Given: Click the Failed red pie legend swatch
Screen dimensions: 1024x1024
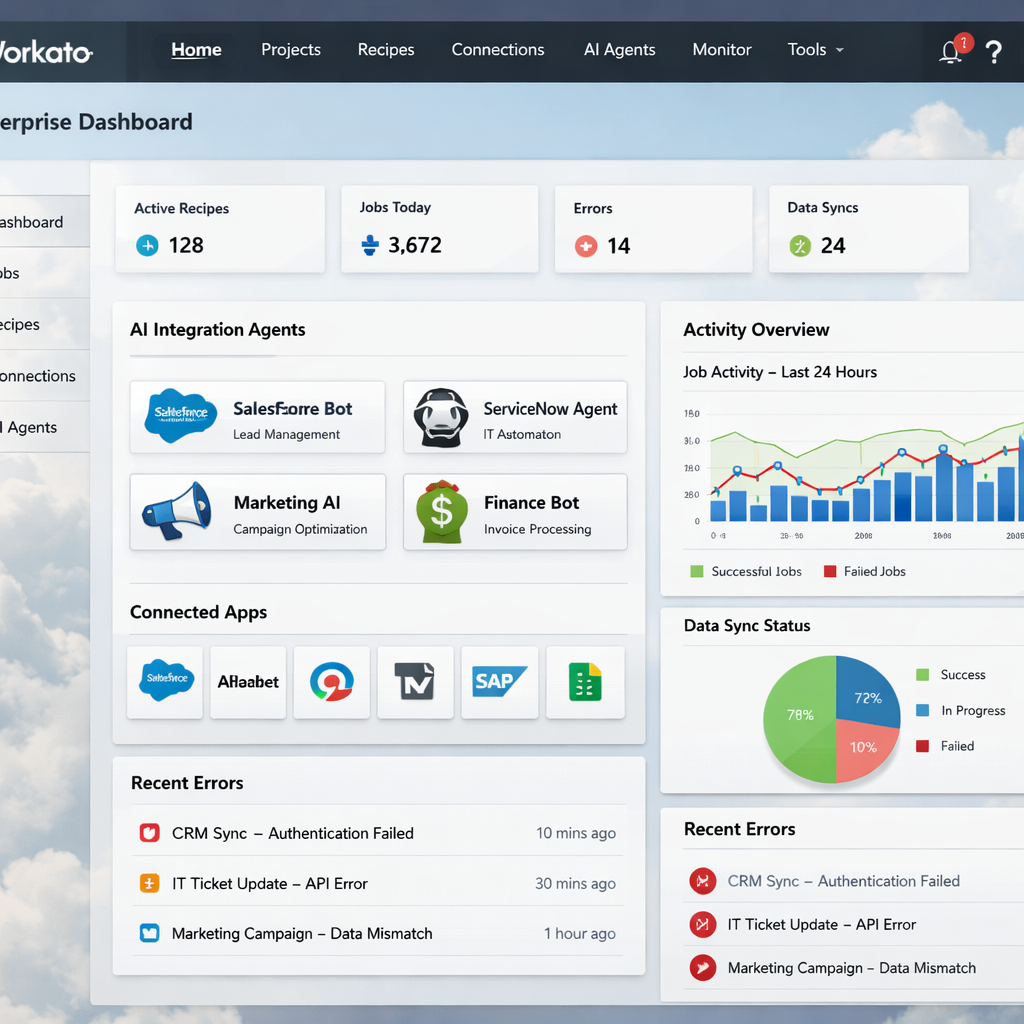Looking at the screenshot, I should pos(922,746).
